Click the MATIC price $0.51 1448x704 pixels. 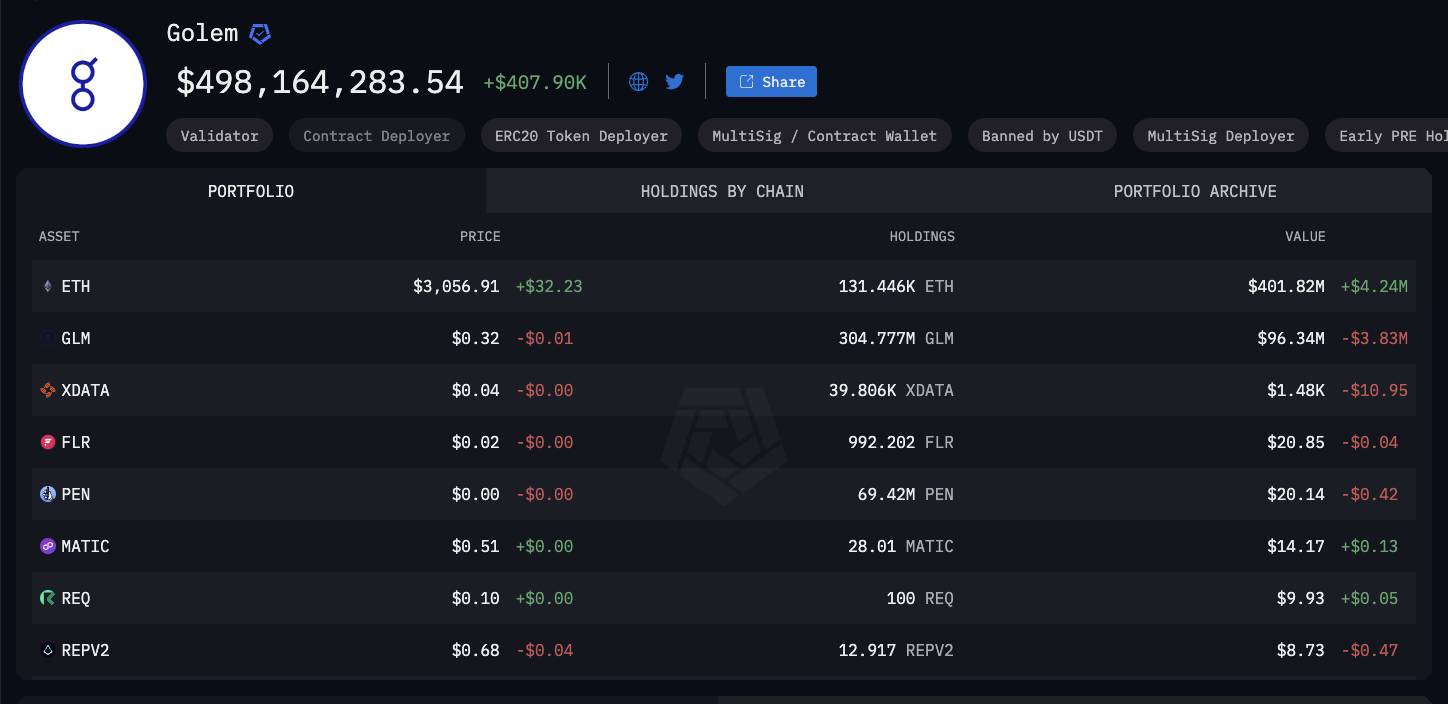(475, 547)
